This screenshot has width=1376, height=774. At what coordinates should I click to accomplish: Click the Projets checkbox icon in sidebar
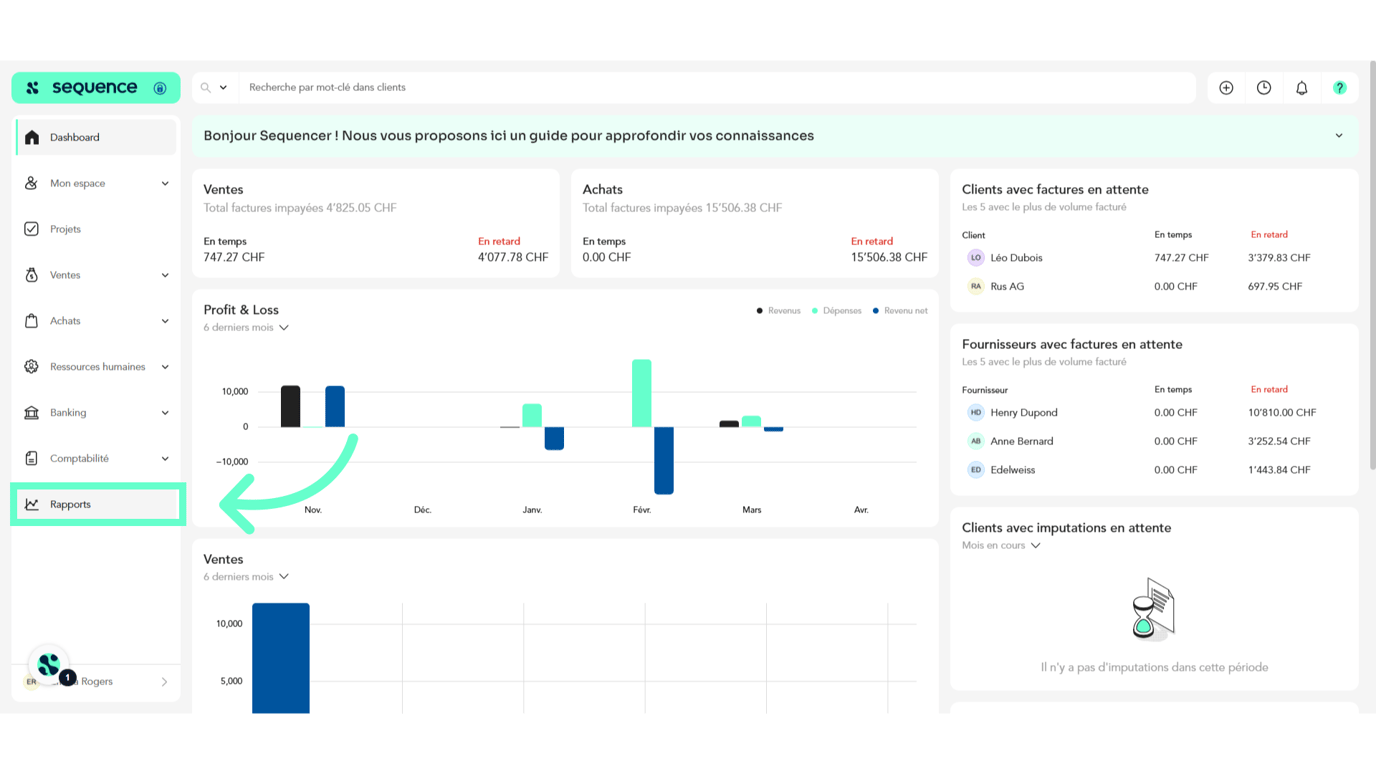point(32,229)
